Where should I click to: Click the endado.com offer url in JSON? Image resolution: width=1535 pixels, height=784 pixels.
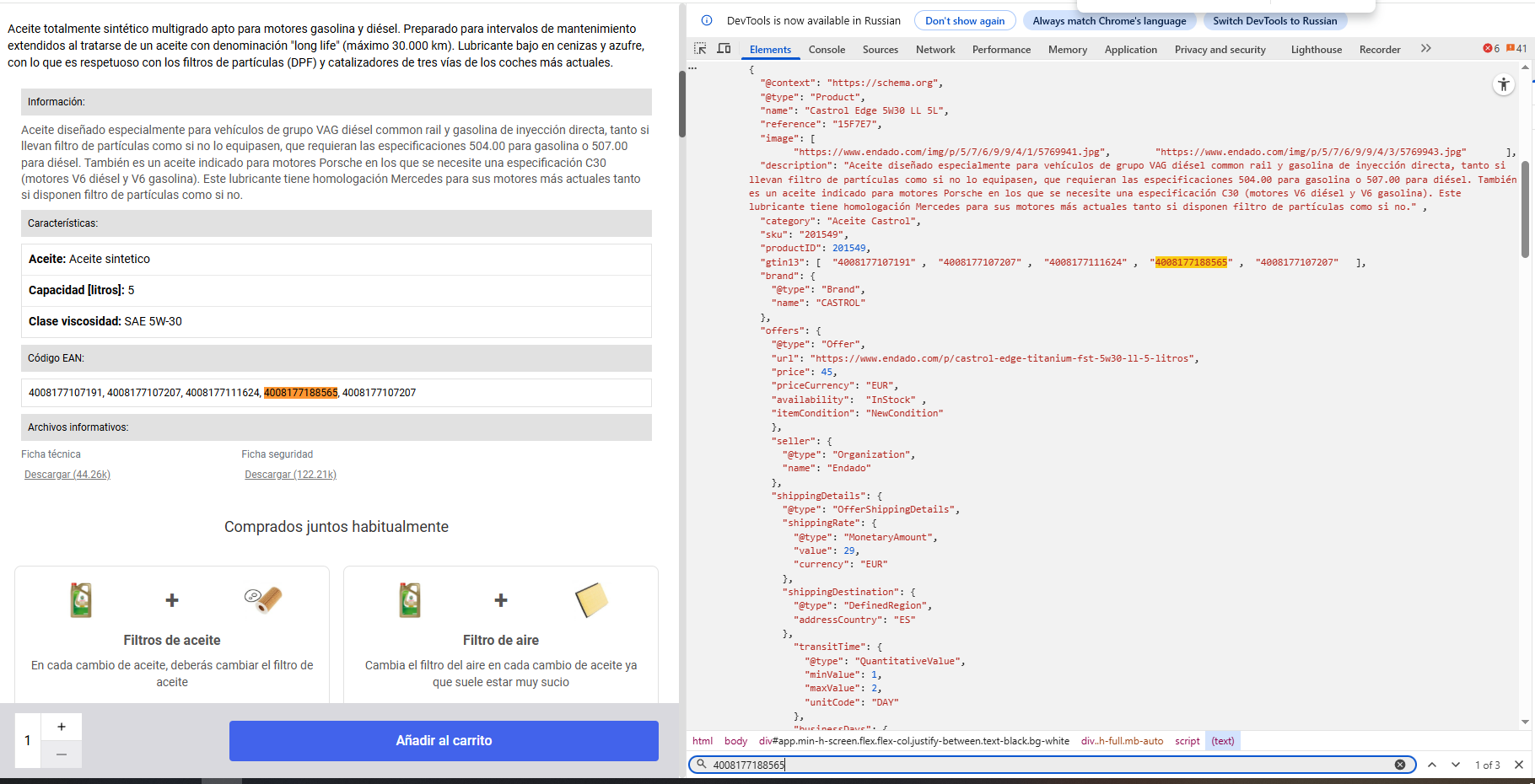[1003, 358]
